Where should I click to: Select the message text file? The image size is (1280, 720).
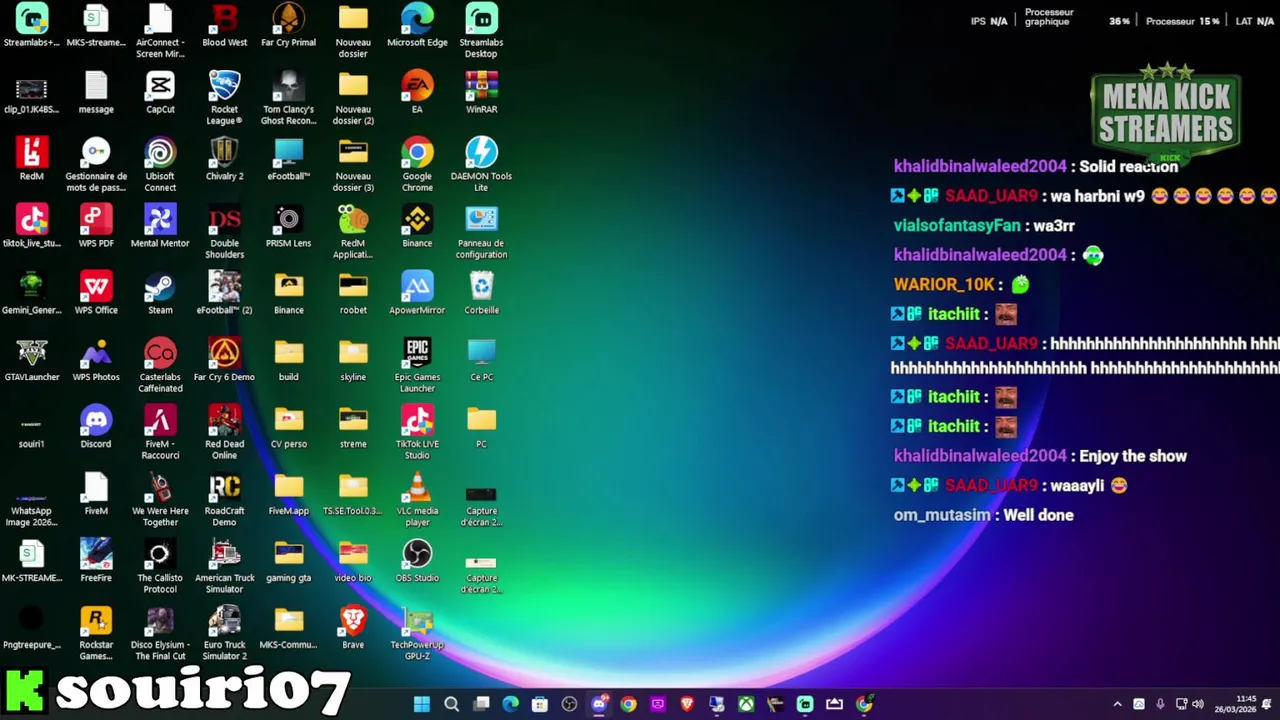click(x=96, y=93)
